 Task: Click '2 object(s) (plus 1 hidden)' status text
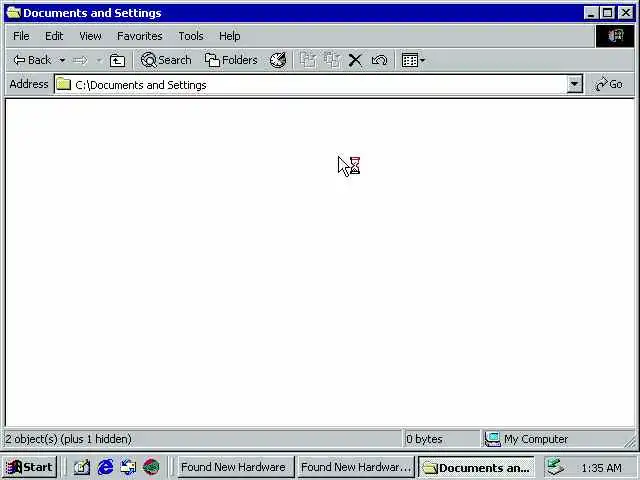click(x=68, y=439)
